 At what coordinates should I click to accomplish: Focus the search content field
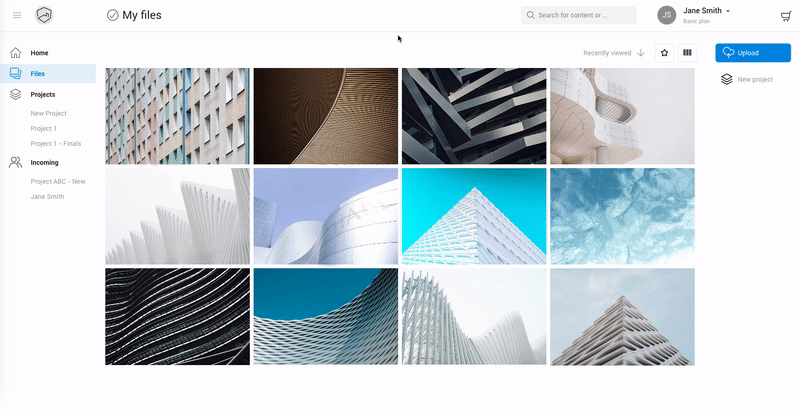coord(579,15)
